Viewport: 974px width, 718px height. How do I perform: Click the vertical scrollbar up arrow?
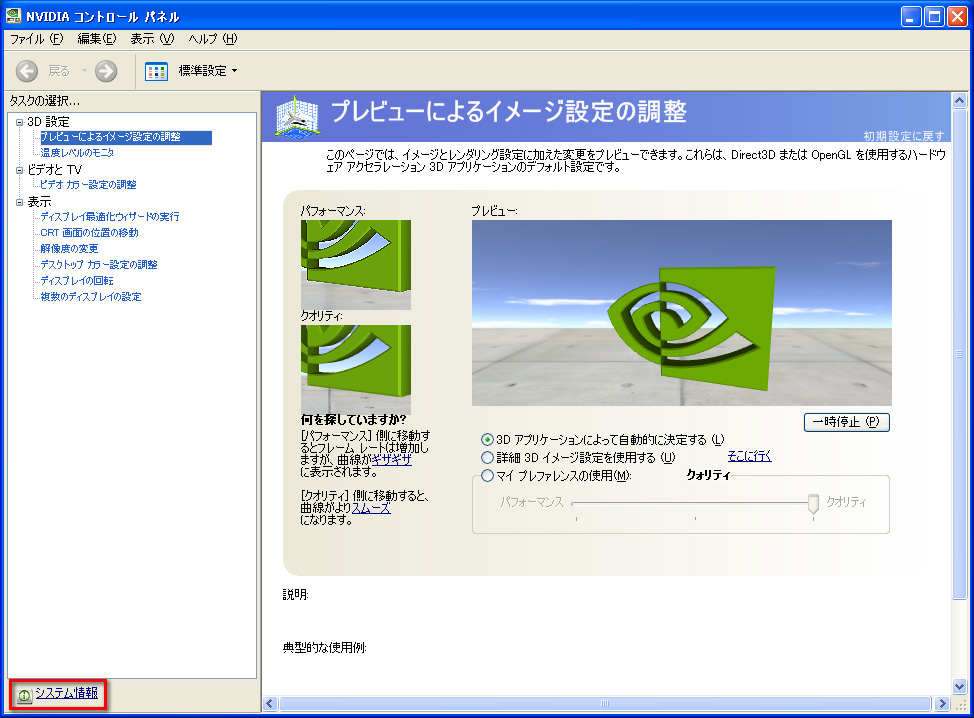(960, 101)
